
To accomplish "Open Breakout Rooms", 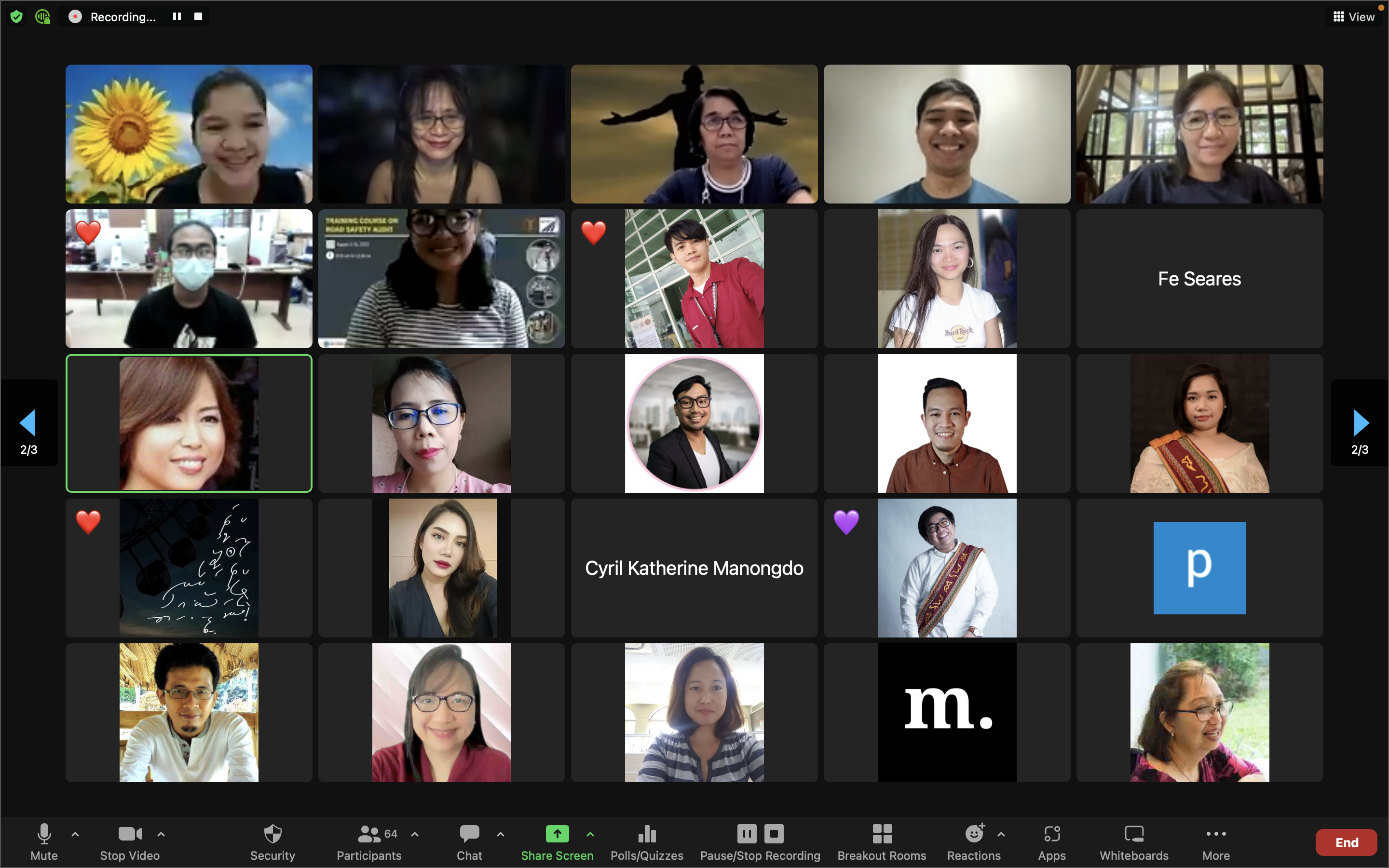I will tap(882, 841).
